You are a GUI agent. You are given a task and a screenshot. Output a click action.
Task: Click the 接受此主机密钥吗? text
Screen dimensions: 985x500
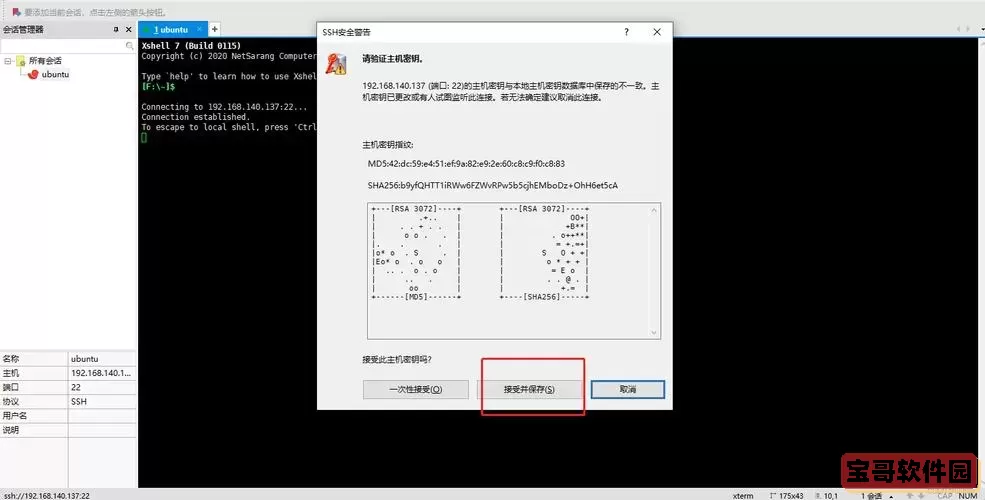[397, 360]
